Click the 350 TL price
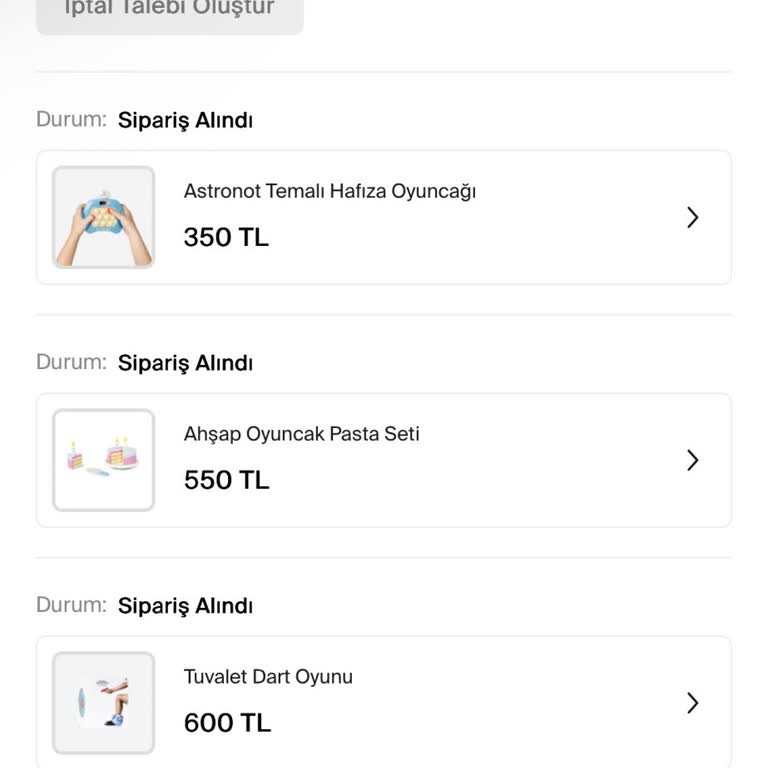The height and width of the screenshot is (768, 768). (x=226, y=238)
